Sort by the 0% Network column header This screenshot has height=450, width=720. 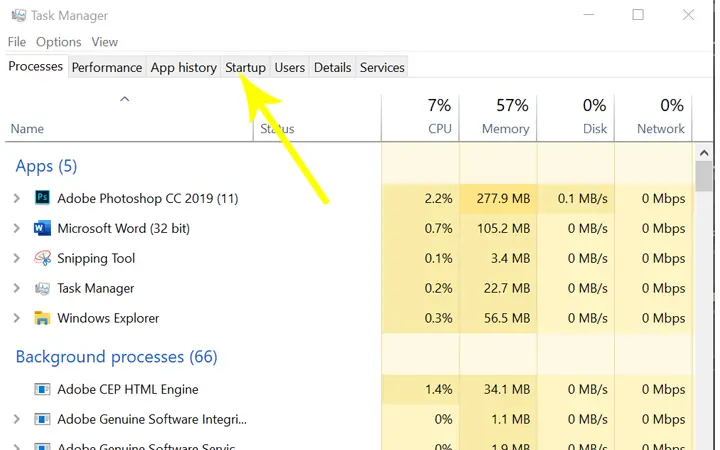[x=653, y=118]
